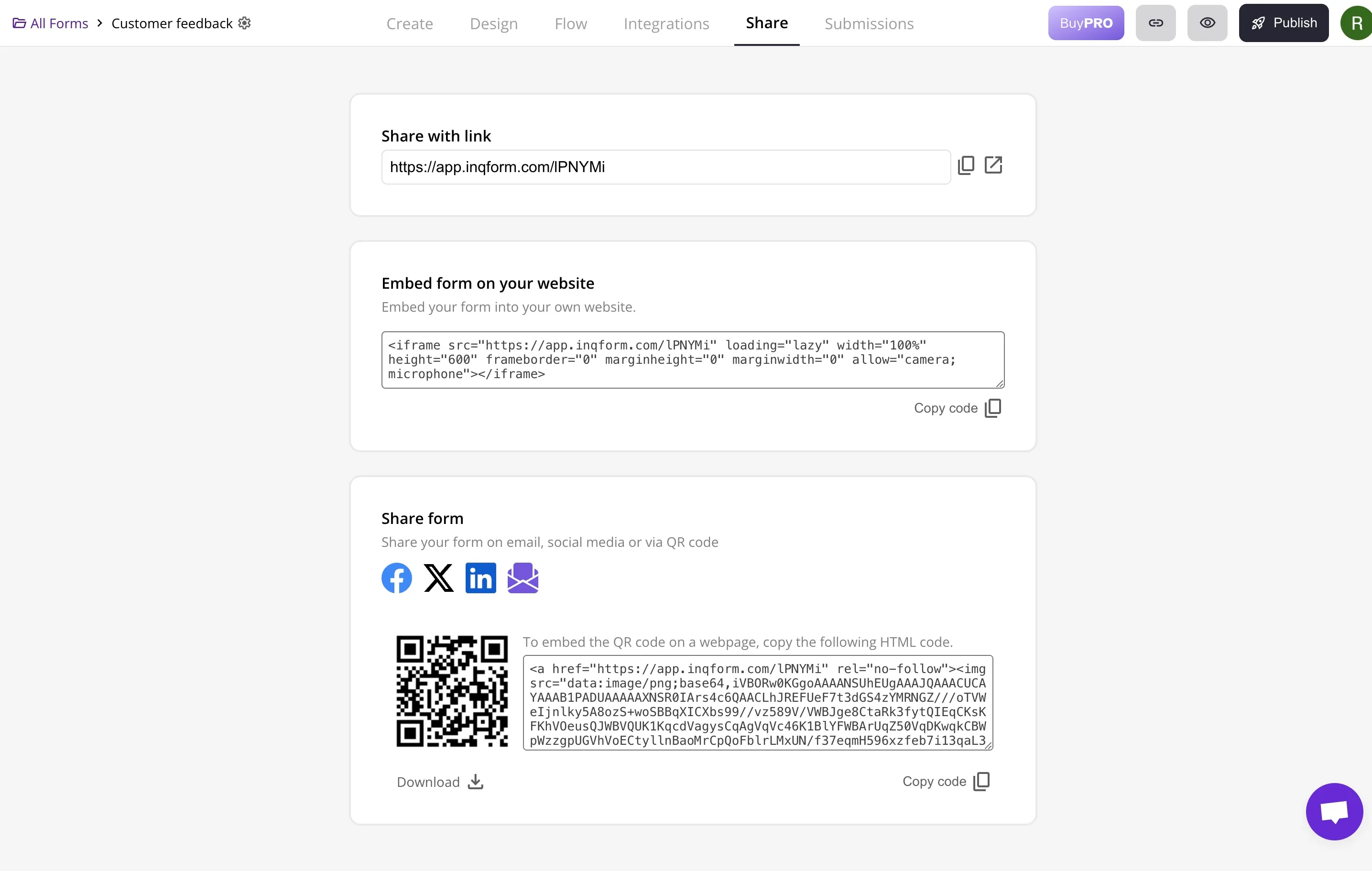
Task: Open the Integrations tab
Action: (x=666, y=23)
